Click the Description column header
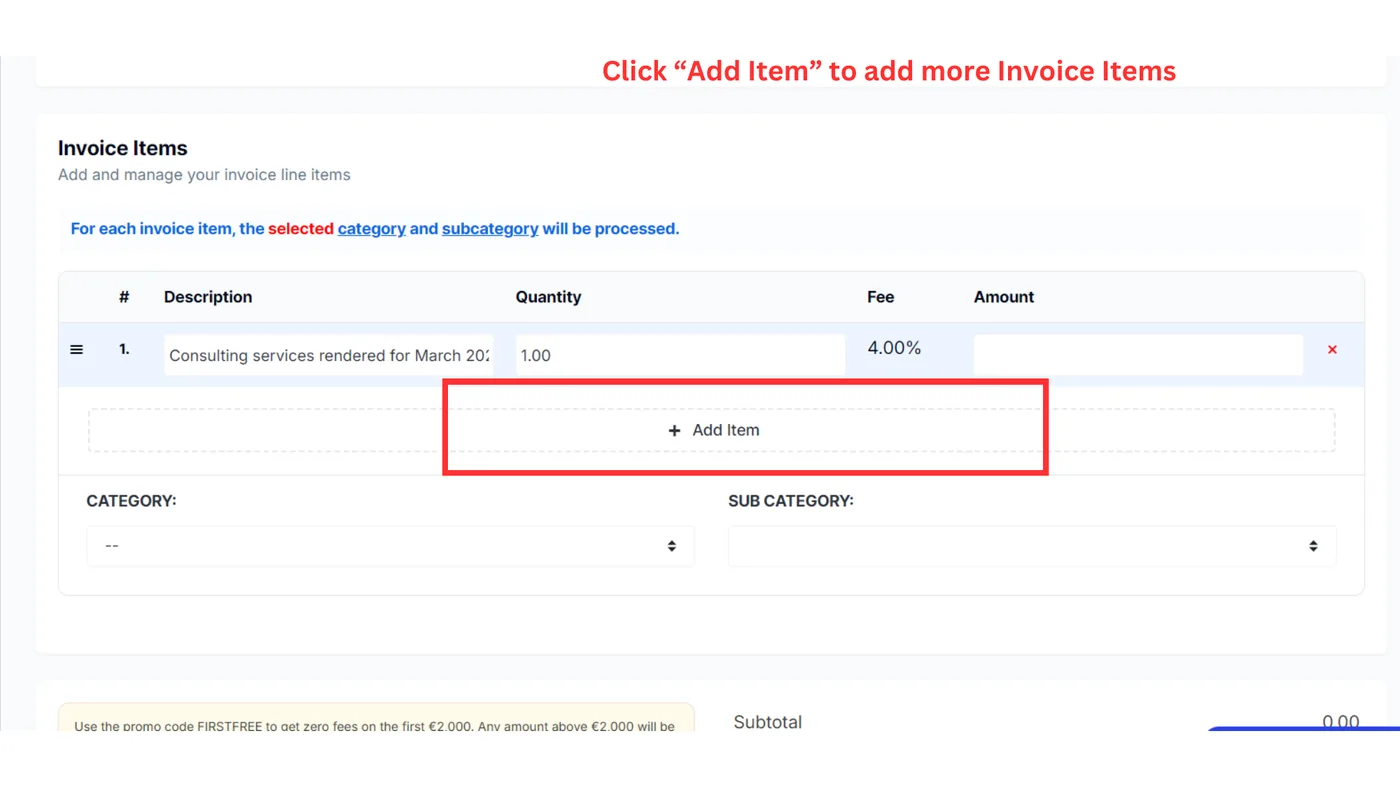Viewport: 1400px width, 787px height. pyautogui.click(x=208, y=297)
